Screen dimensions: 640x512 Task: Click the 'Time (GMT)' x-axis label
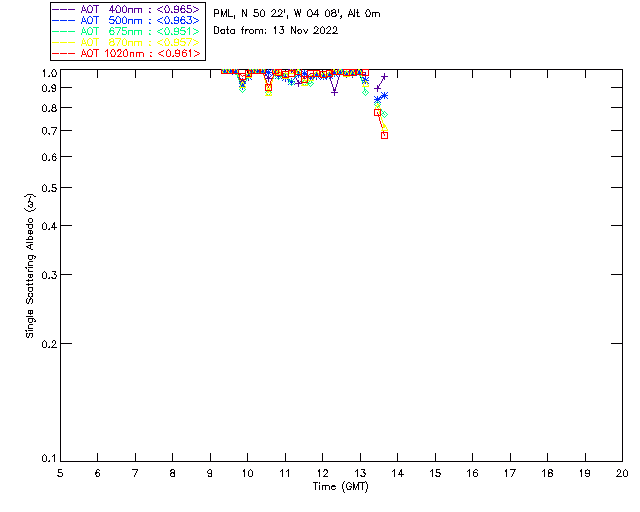click(341, 487)
